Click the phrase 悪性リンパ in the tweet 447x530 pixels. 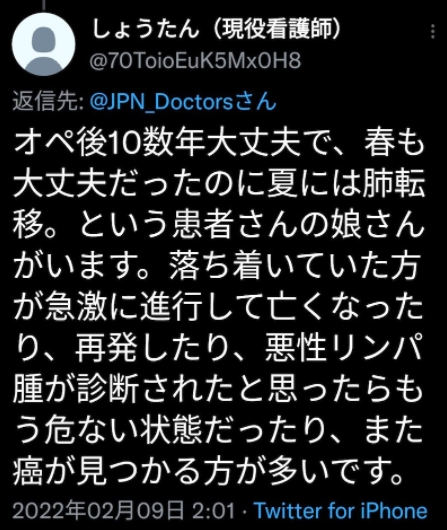tap(344, 347)
